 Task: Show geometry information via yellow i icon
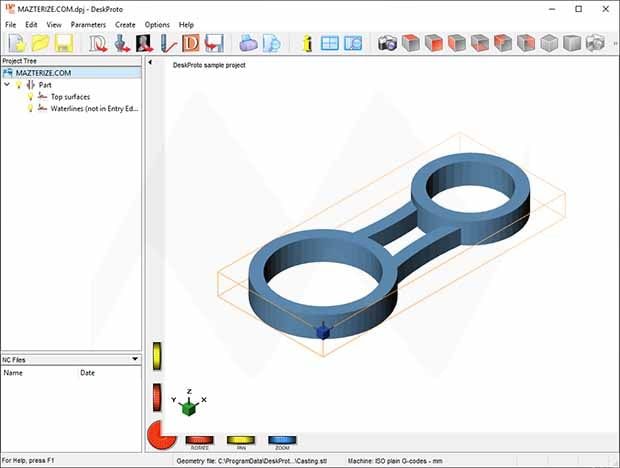click(x=307, y=43)
